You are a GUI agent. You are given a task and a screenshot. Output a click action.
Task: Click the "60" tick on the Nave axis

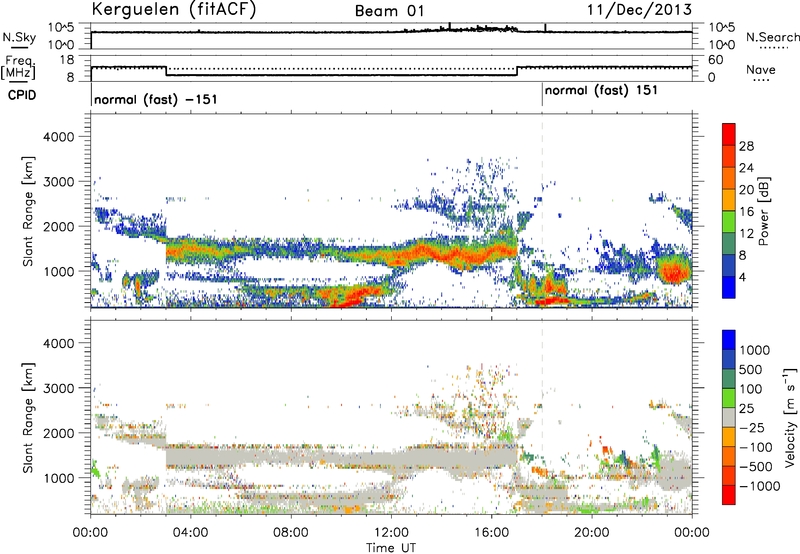[x=716, y=60]
